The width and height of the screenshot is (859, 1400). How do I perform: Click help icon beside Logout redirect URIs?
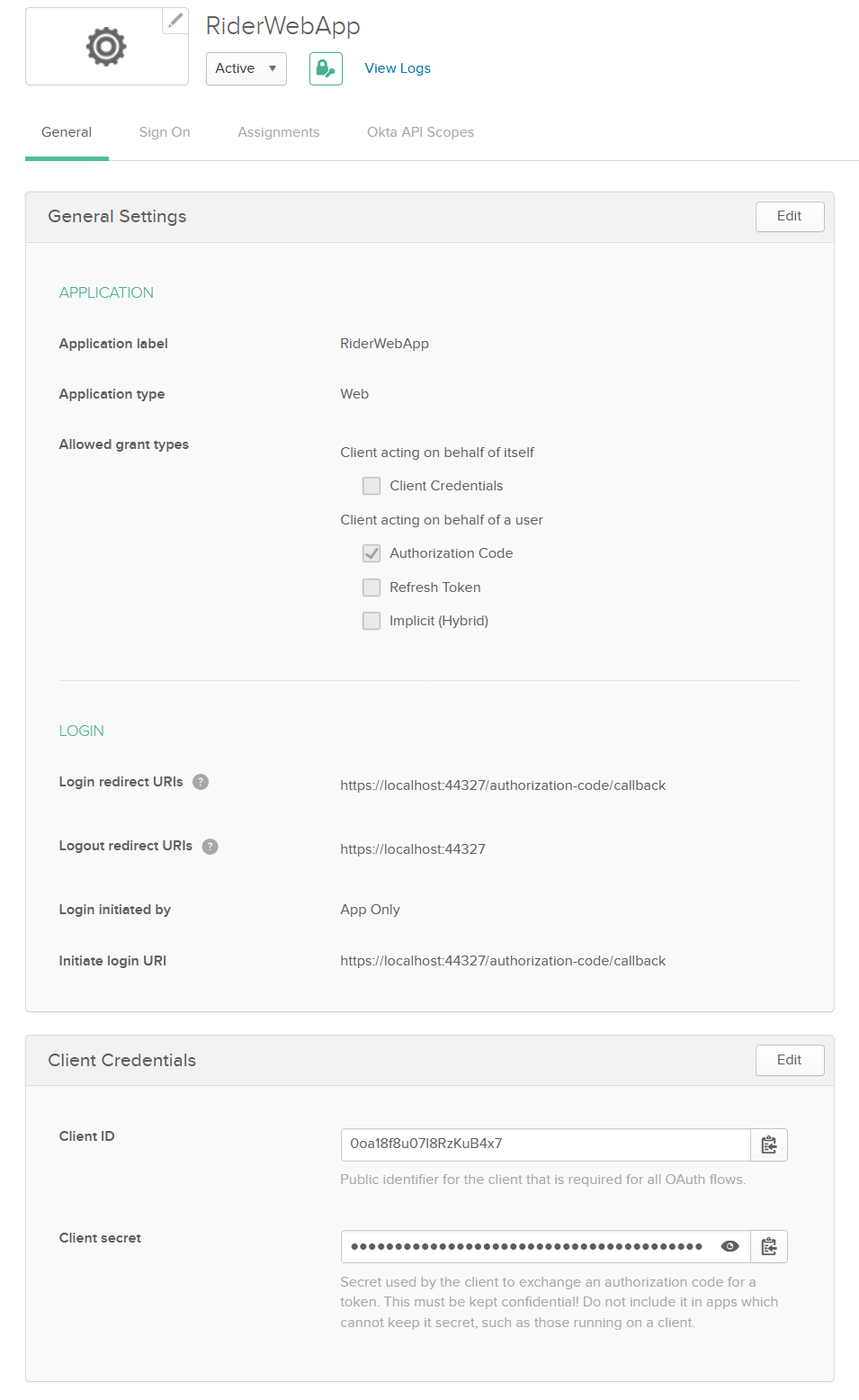tap(210, 847)
